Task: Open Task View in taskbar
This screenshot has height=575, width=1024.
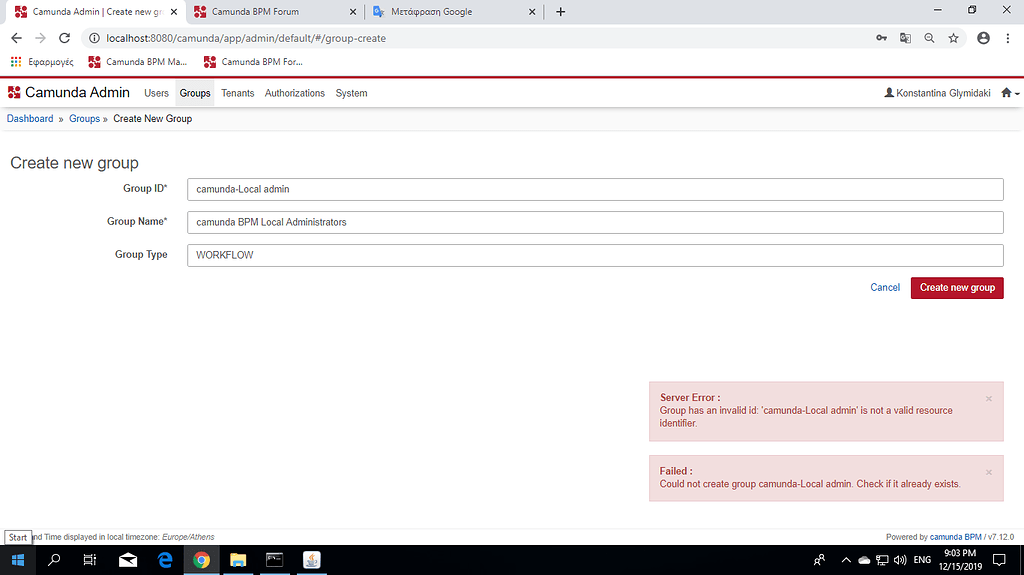Action: pyautogui.click(x=89, y=560)
